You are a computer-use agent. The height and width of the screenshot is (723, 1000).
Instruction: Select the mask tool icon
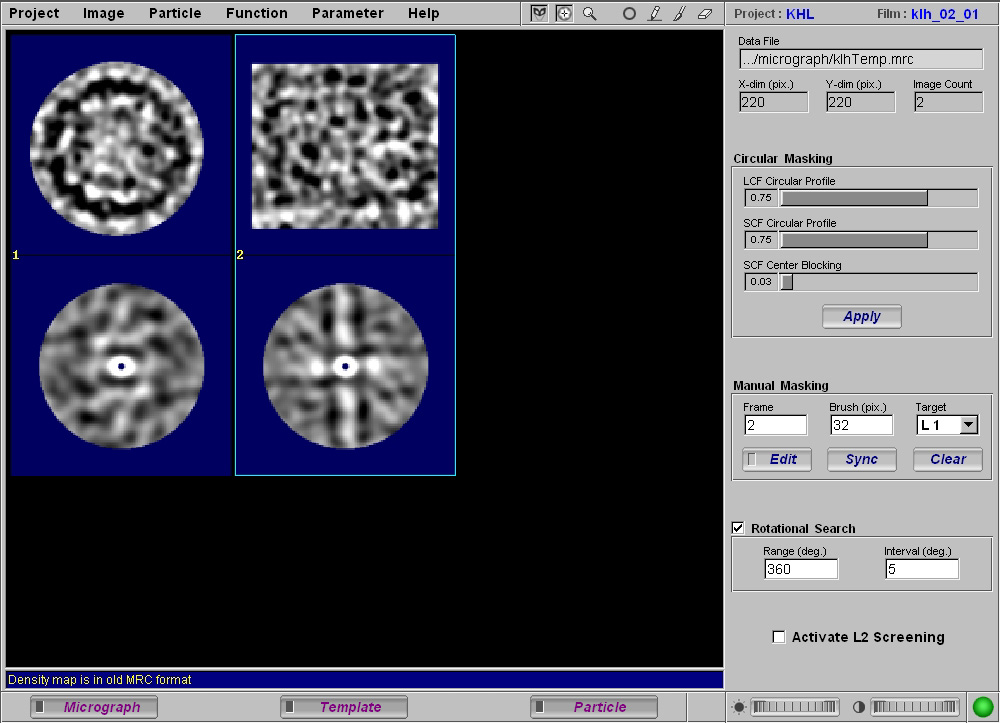click(540, 14)
